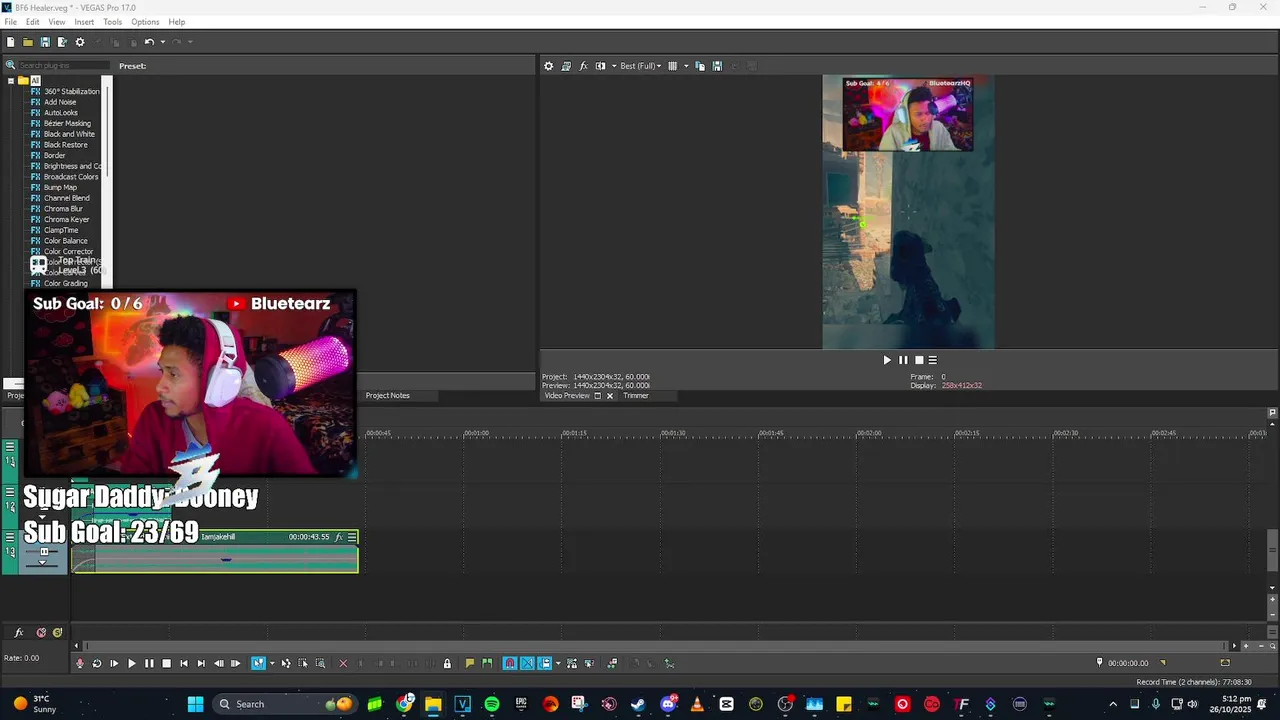Click the jamjakehill audio event on timeline
Image resolution: width=1280 pixels, height=720 pixels.
(x=214, y=552)
